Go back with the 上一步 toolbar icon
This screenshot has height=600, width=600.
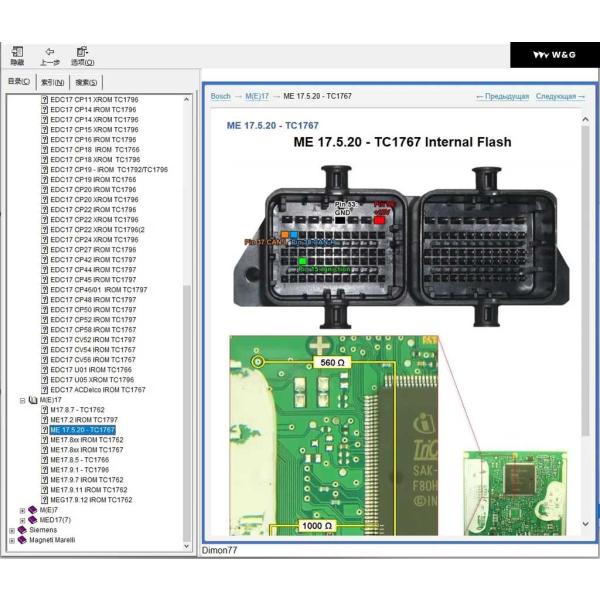tap(50, 56)
